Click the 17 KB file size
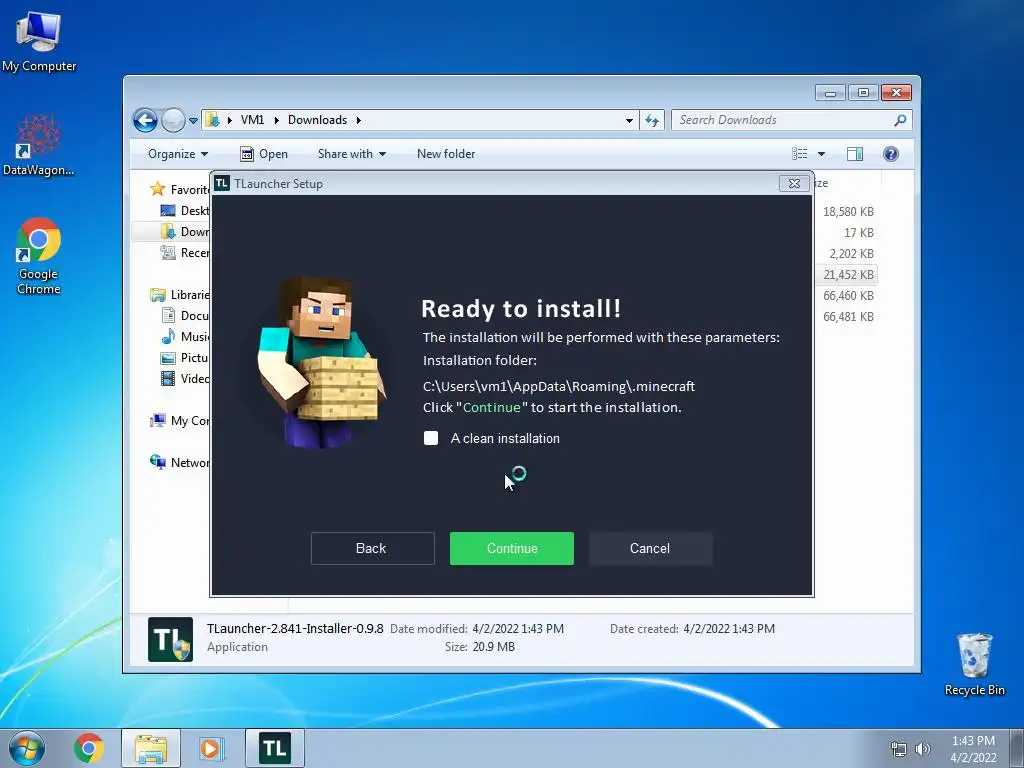Image resolution: width=1024 pixels, height=768 pixels. [x=858, y=232]
